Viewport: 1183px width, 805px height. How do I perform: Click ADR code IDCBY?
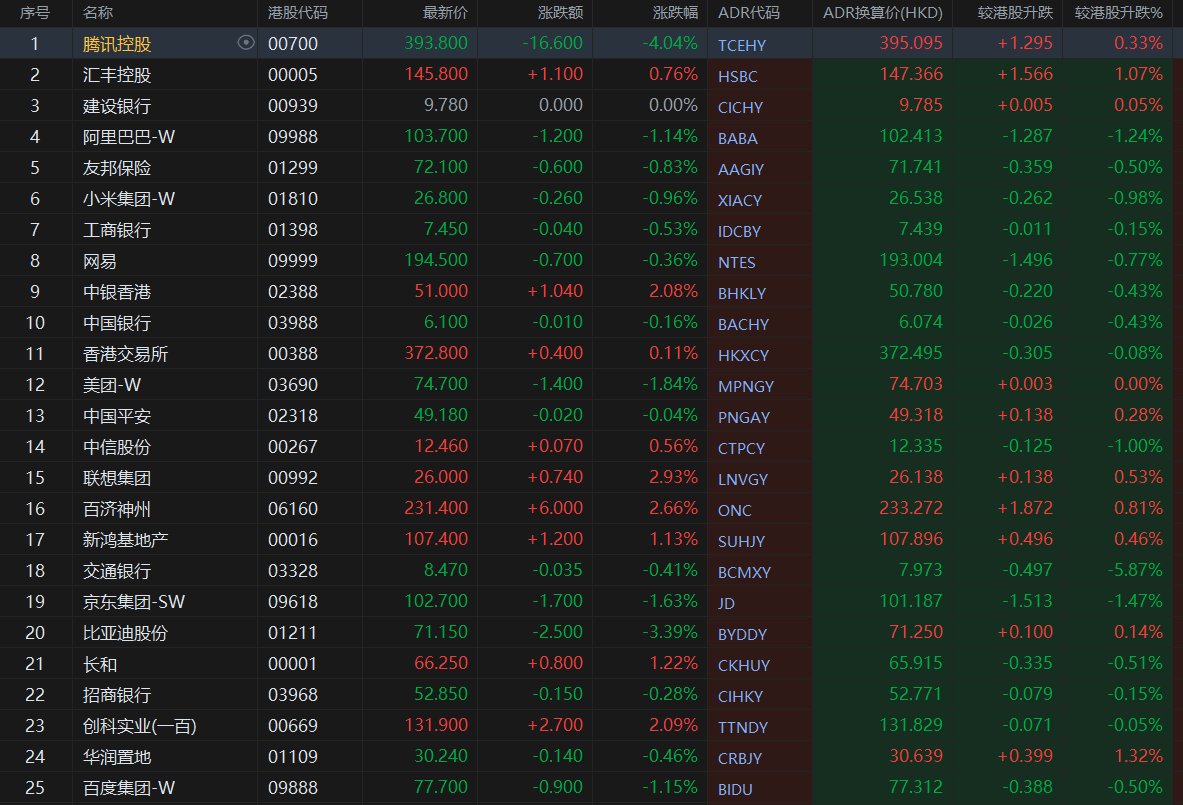(739, 231)
